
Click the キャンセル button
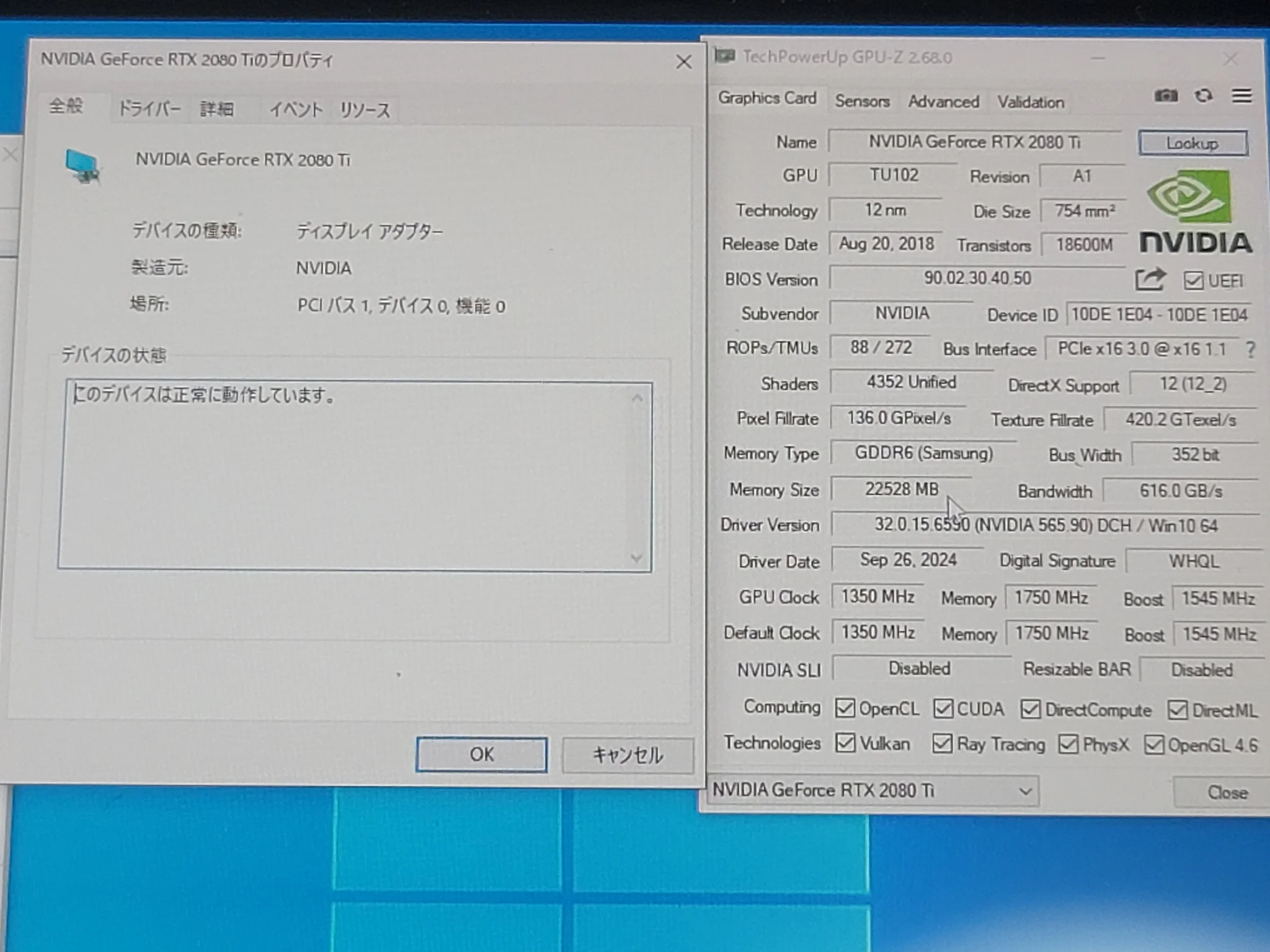tap(628, 755)
